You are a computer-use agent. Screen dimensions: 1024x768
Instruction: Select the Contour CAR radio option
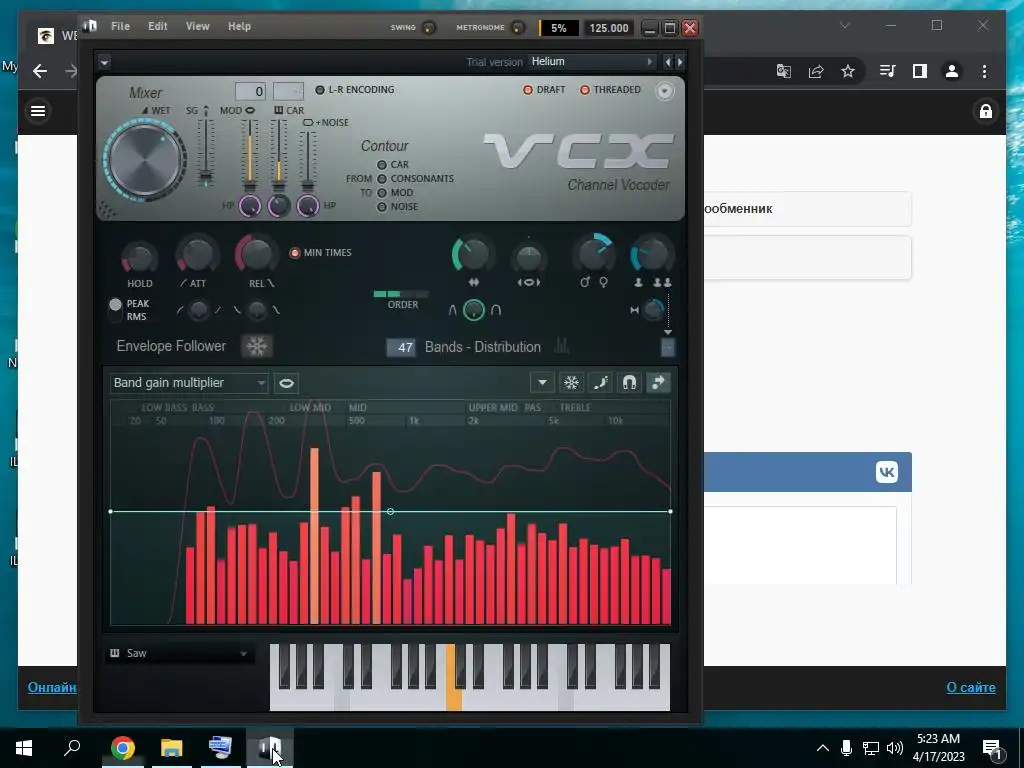(x=382, y=165)
